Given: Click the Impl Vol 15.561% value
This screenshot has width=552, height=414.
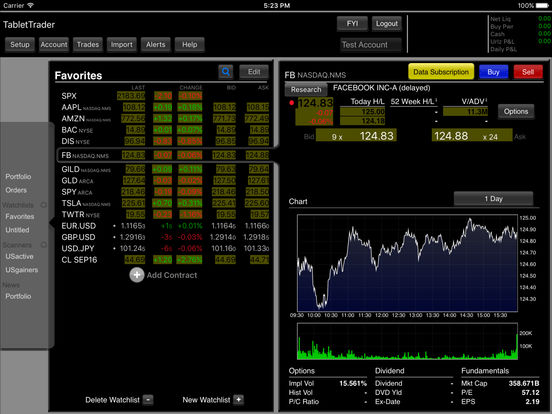Looking at the screenshot, I should click(353, 383).
